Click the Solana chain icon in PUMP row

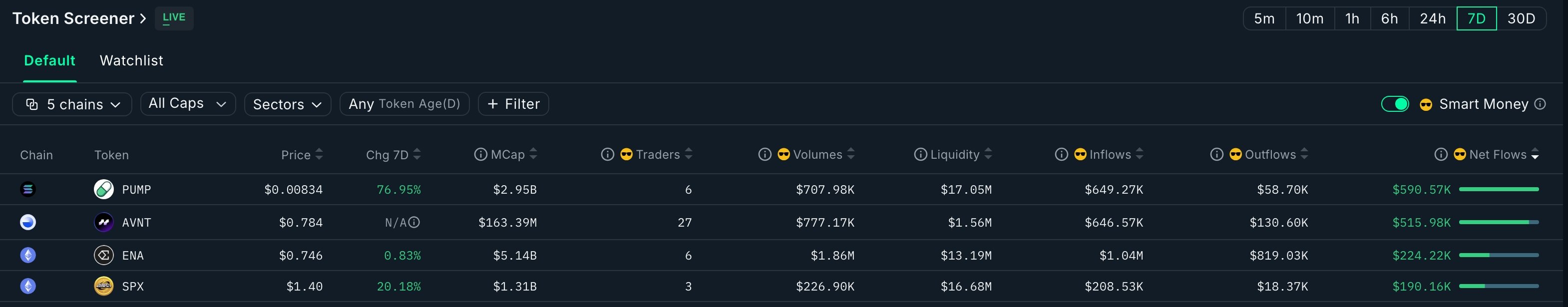28,189
